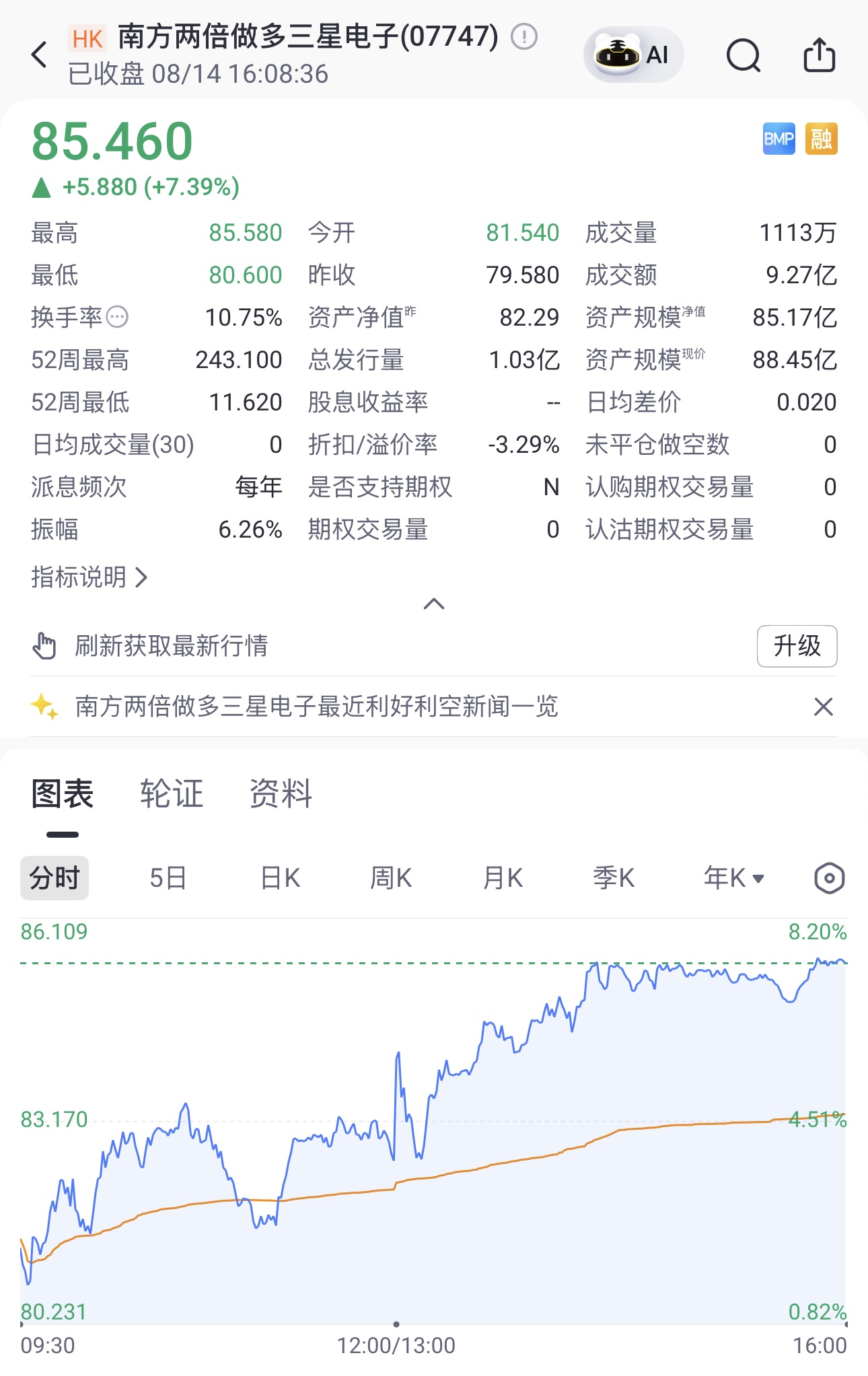This screenshot has width=868, height=1376.
Task: Tap the current price 85.460
Action: [112, 141]
